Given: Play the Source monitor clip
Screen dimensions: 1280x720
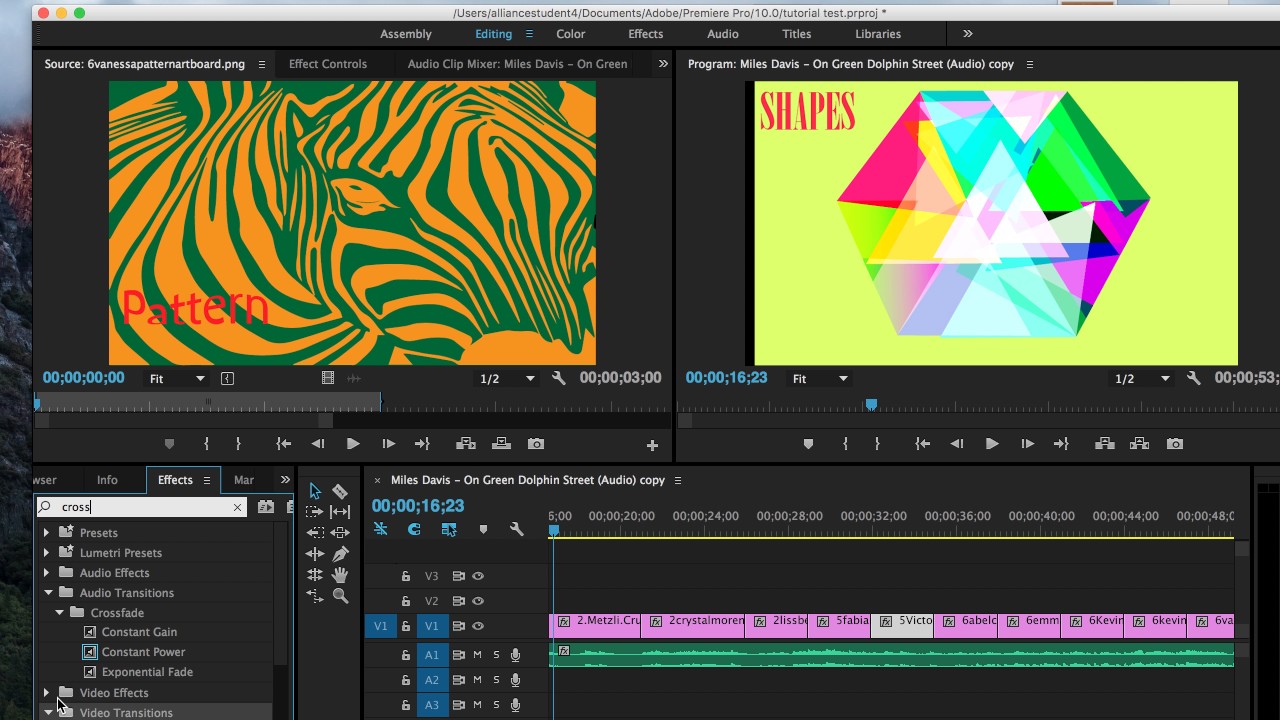Looking at the screenshot, I should pos(353,444).
